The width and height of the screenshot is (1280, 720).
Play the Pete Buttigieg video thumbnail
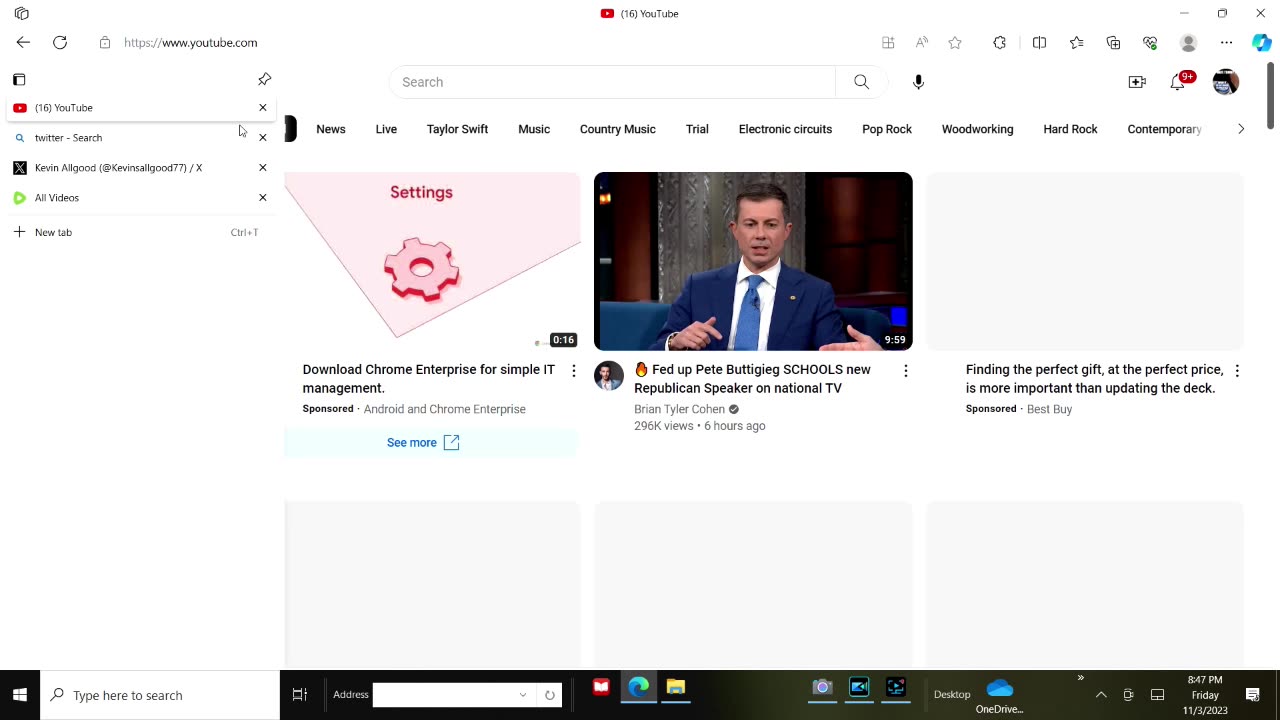click(753, 261)
